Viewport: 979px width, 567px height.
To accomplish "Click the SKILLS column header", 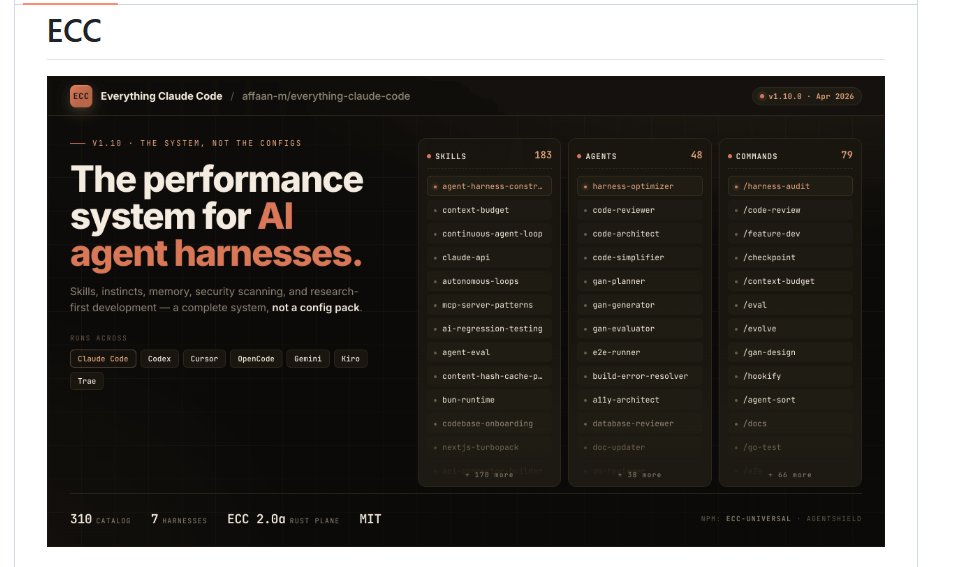I will pos(450,156).
